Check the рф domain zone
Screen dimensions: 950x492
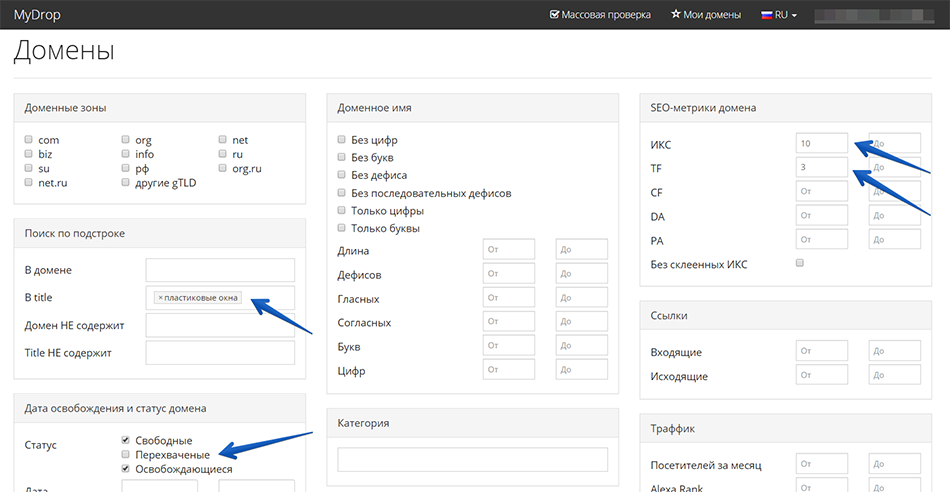pyautogui.click(x=125, y=168)
